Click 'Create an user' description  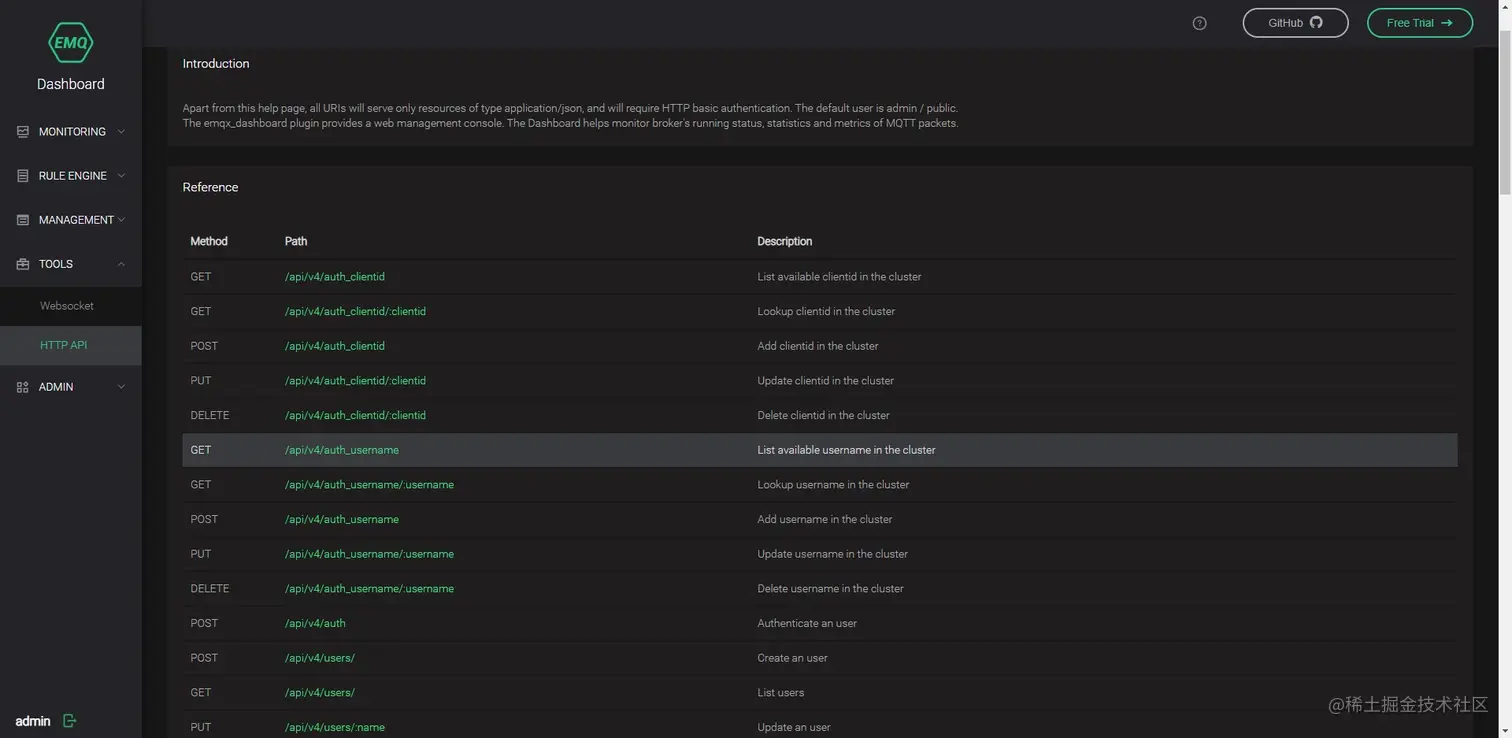(x=792, y=658)
